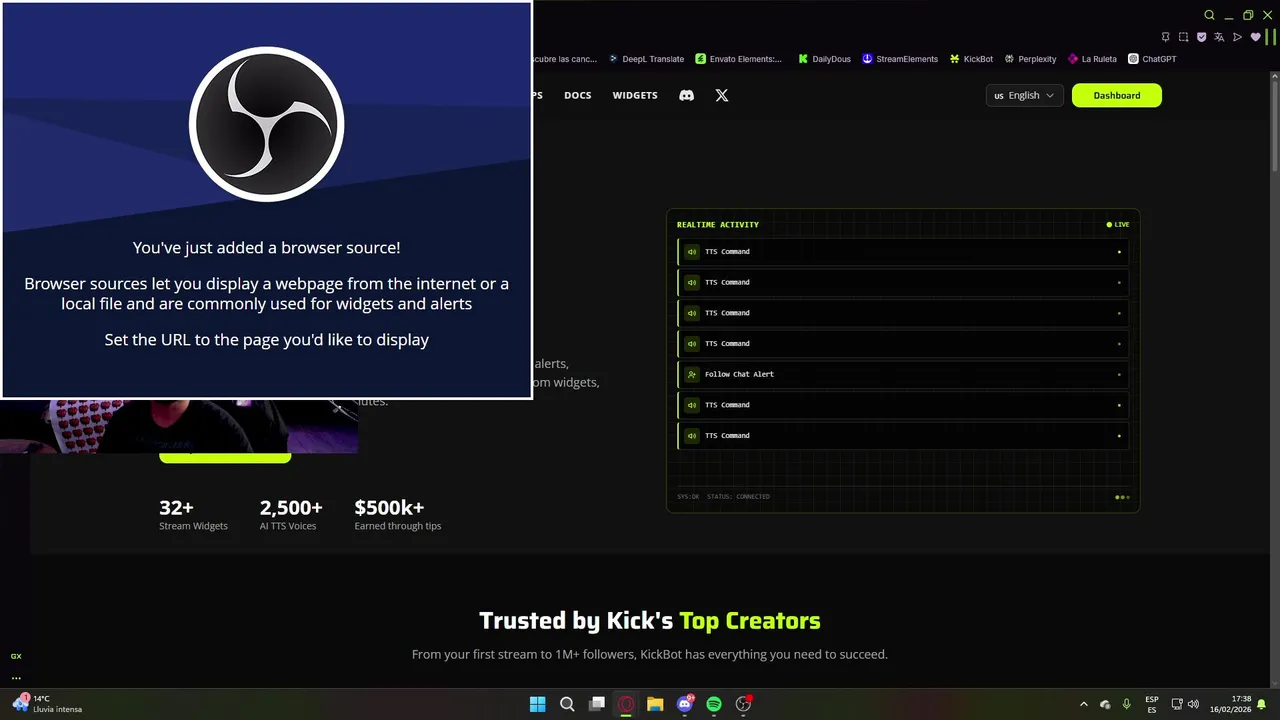Click the translate page icon in the toolbar
This screenshot has height=720, width=1280.
(1219, 37)
